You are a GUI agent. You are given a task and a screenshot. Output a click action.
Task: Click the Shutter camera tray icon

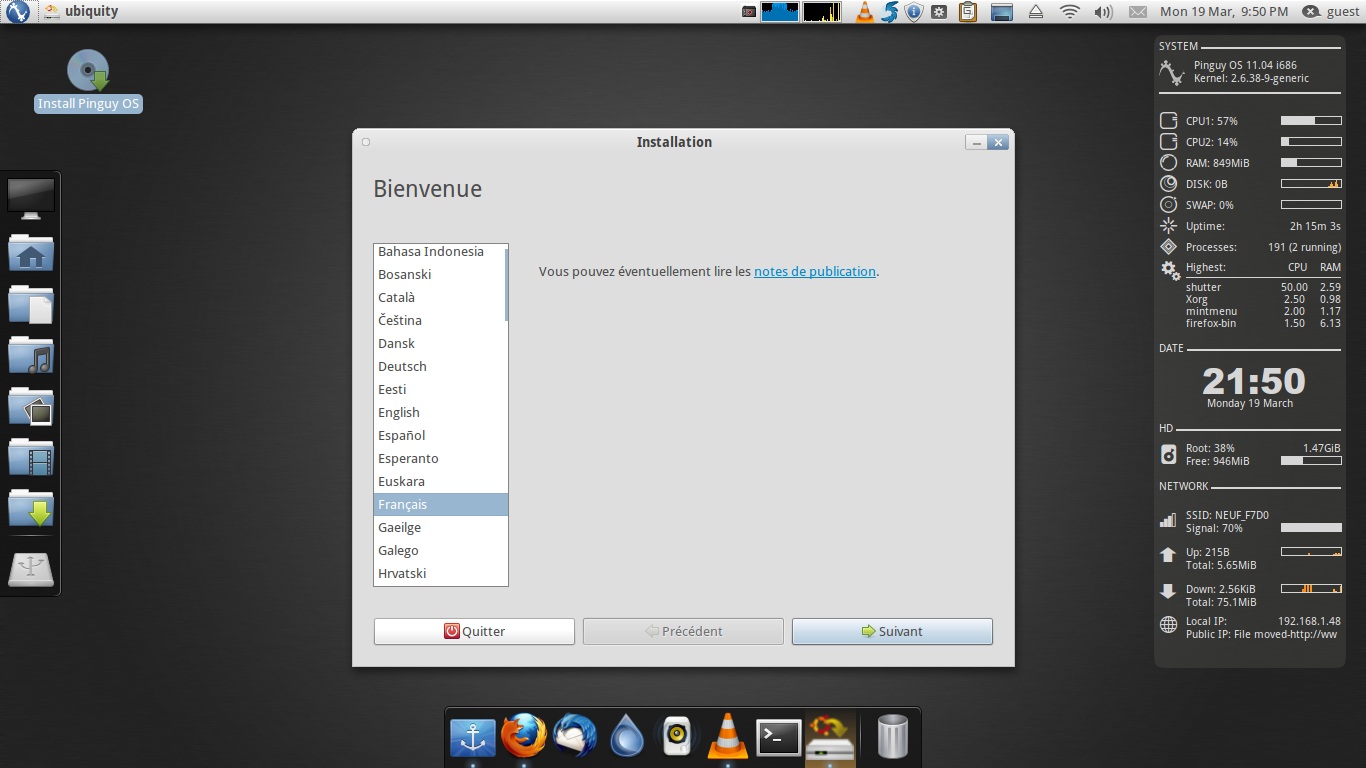[x=749, y=12]
